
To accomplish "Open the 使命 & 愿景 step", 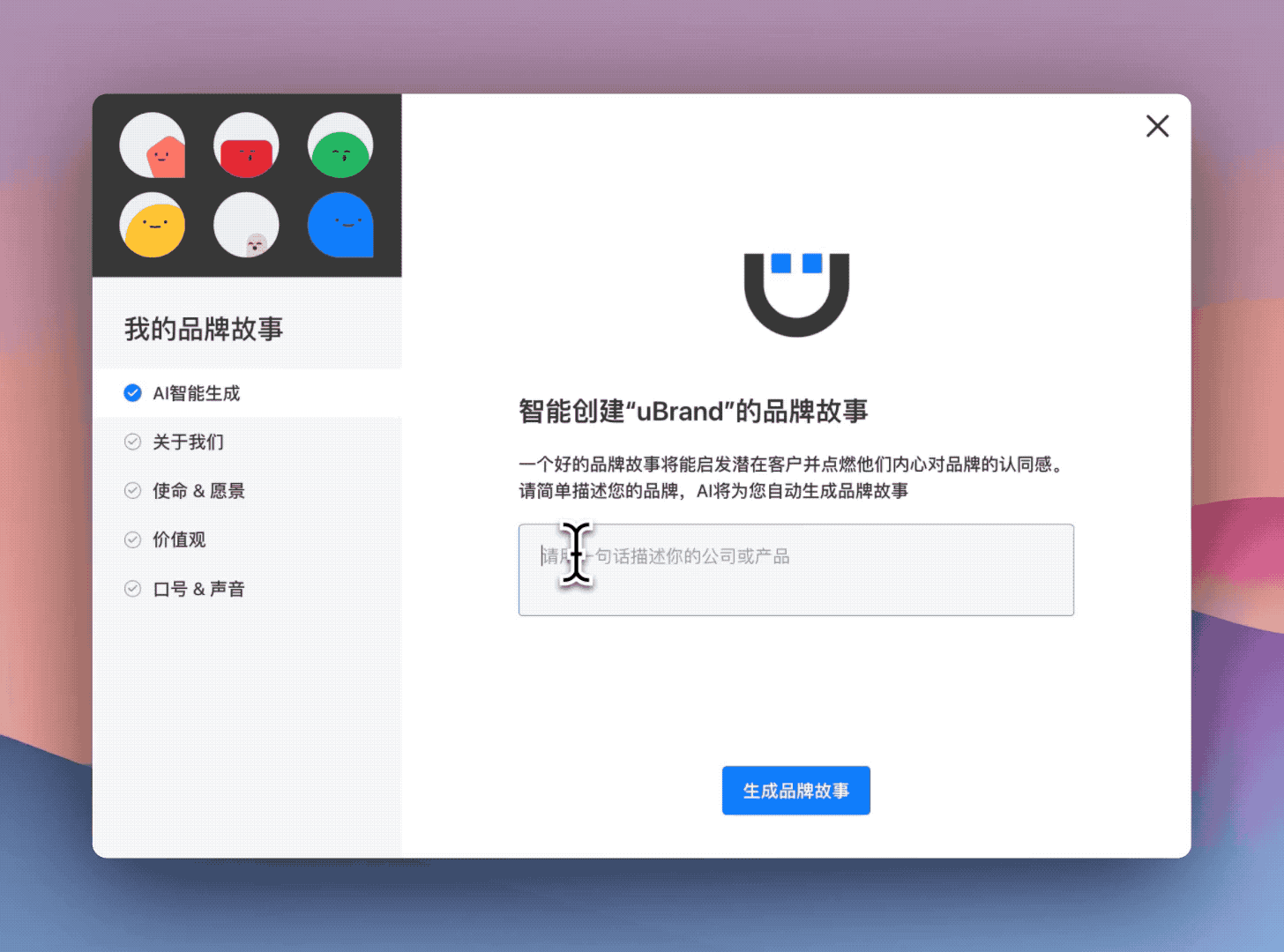I will click(198, 491).
